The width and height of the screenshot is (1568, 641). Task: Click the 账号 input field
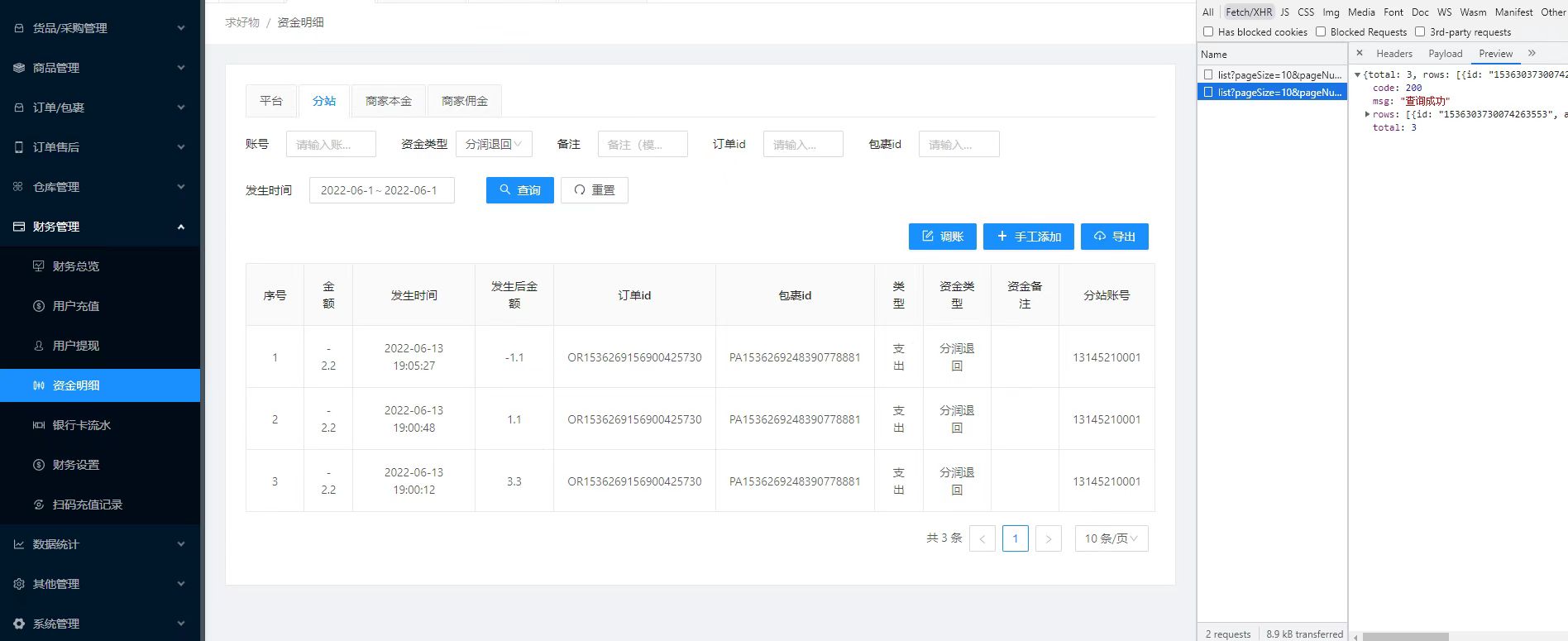[331, 144]
